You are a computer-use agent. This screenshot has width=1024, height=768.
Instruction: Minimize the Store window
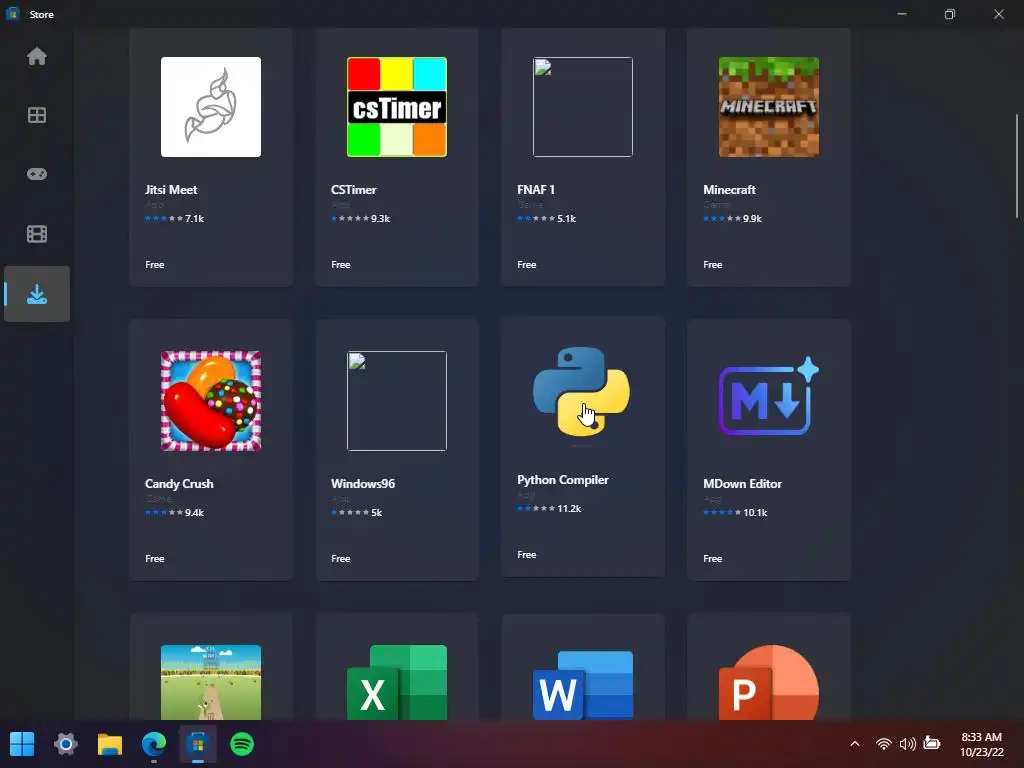click(x=902, y=14)
